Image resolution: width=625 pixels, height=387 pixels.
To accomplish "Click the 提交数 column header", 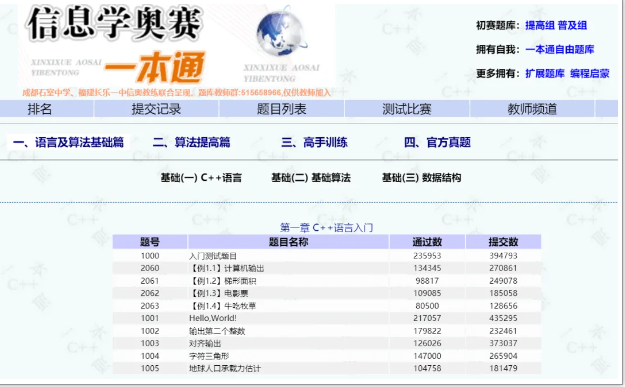I will pyautogui.click(x=503, y=242).
